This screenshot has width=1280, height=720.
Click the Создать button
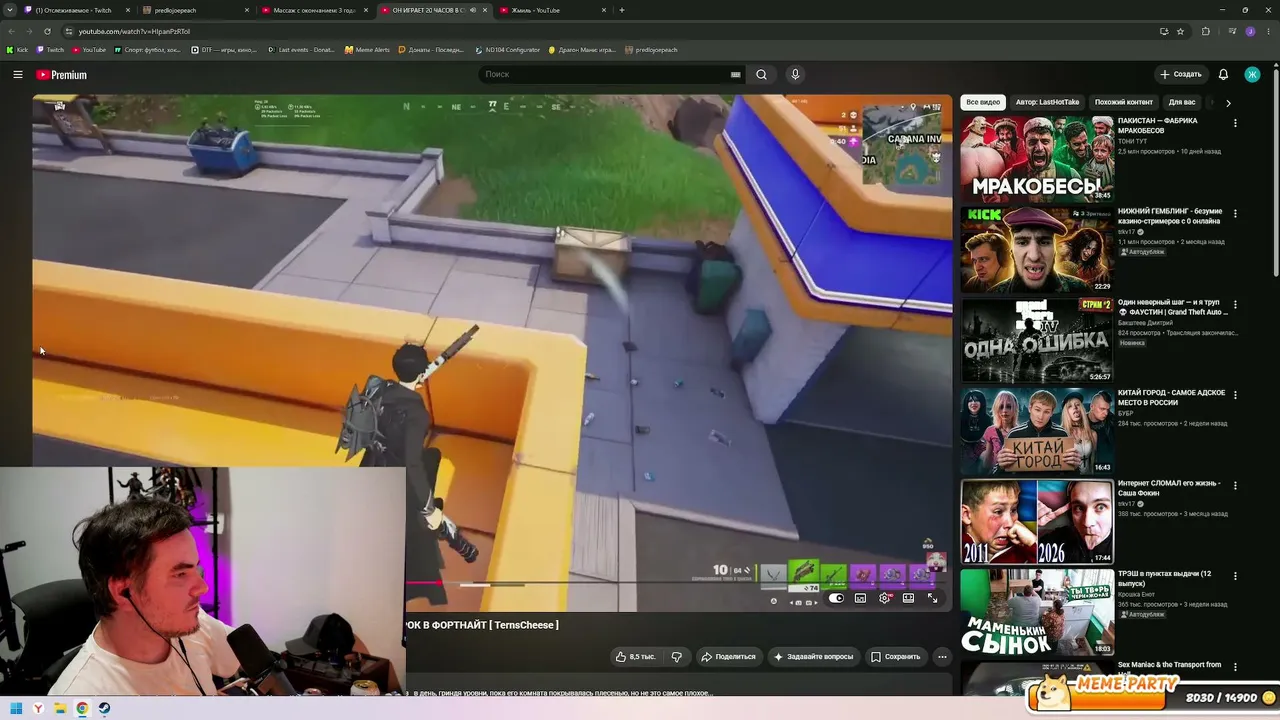[x=1180, y=75]
